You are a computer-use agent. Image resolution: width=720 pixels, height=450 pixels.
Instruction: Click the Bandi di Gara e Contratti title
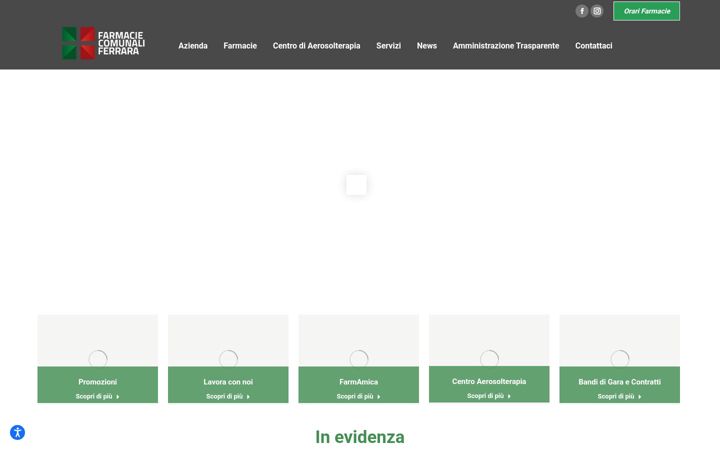(619, 382)
